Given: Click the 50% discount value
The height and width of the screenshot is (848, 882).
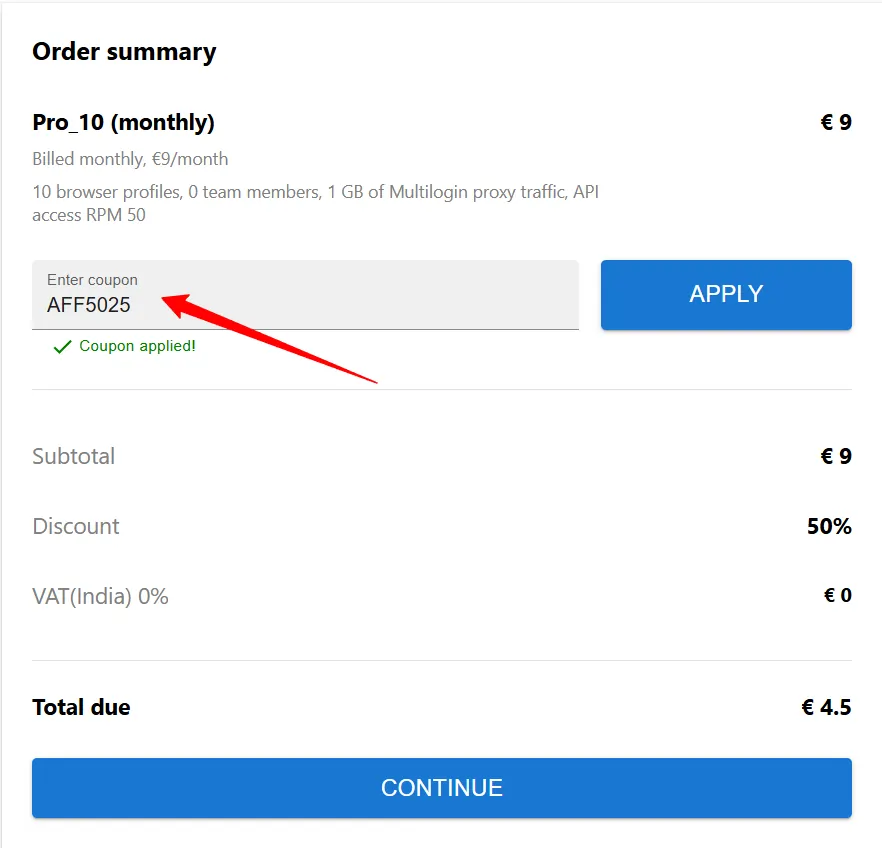Looking at the screenshot, I should click(829, 526).
